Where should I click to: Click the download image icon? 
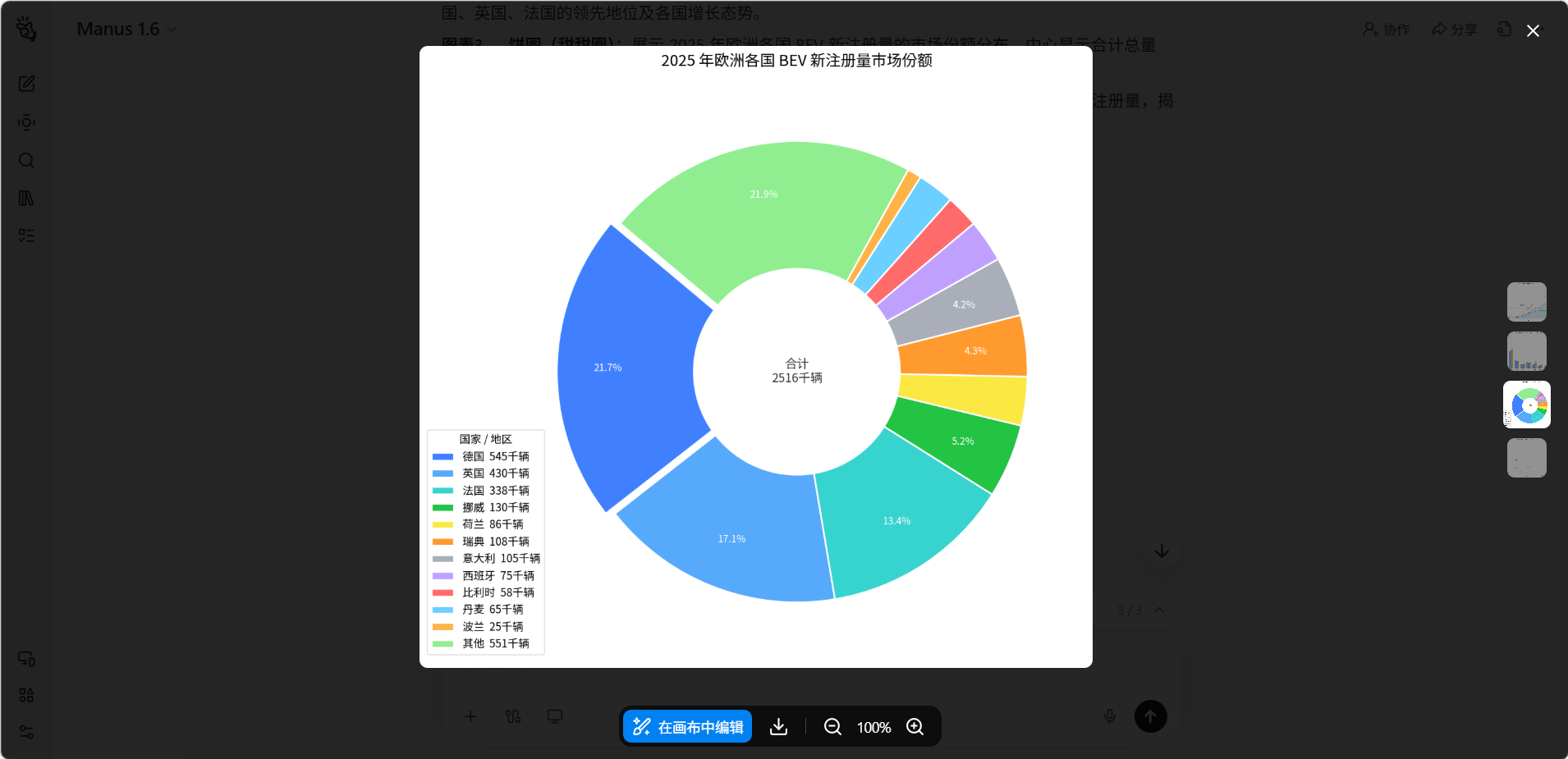778,727
